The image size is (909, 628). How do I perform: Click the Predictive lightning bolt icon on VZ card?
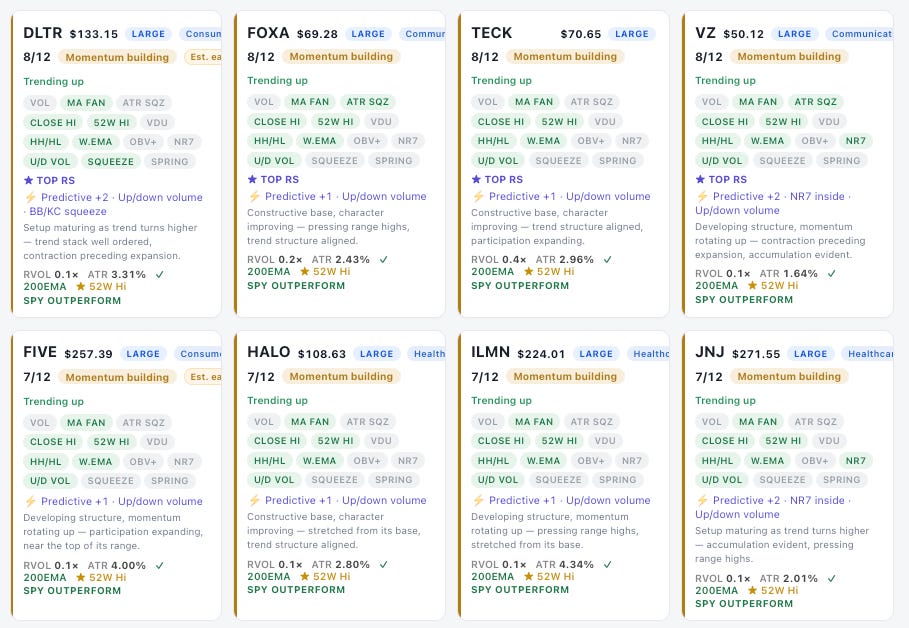coord(702,196)
